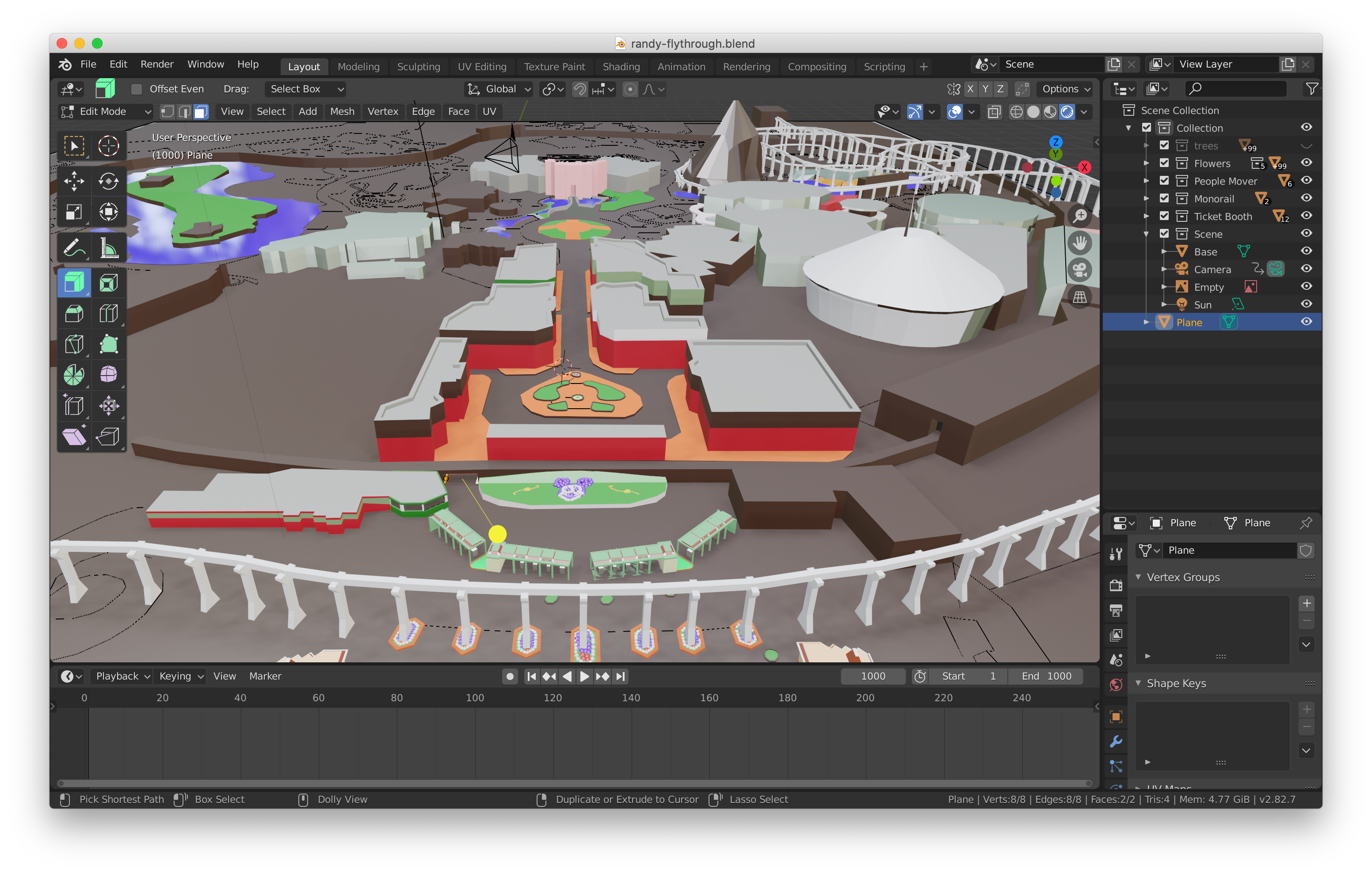Switch to face select mode
This screenshot has width=1372, height=874.
[201, 112]
